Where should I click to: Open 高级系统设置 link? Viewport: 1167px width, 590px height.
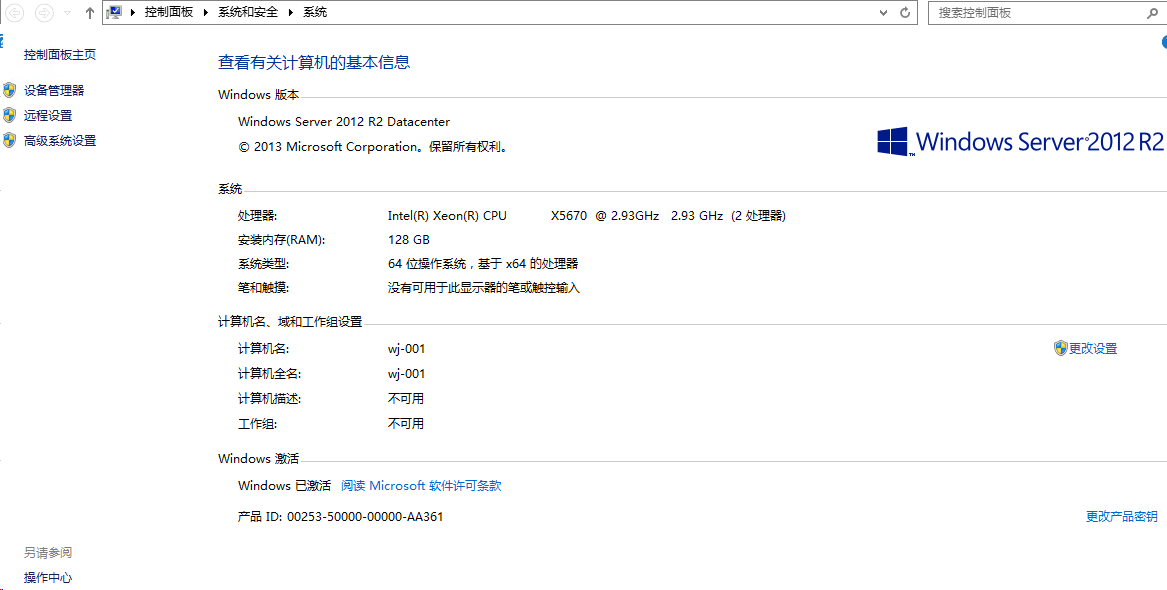[x=60, y=141]
